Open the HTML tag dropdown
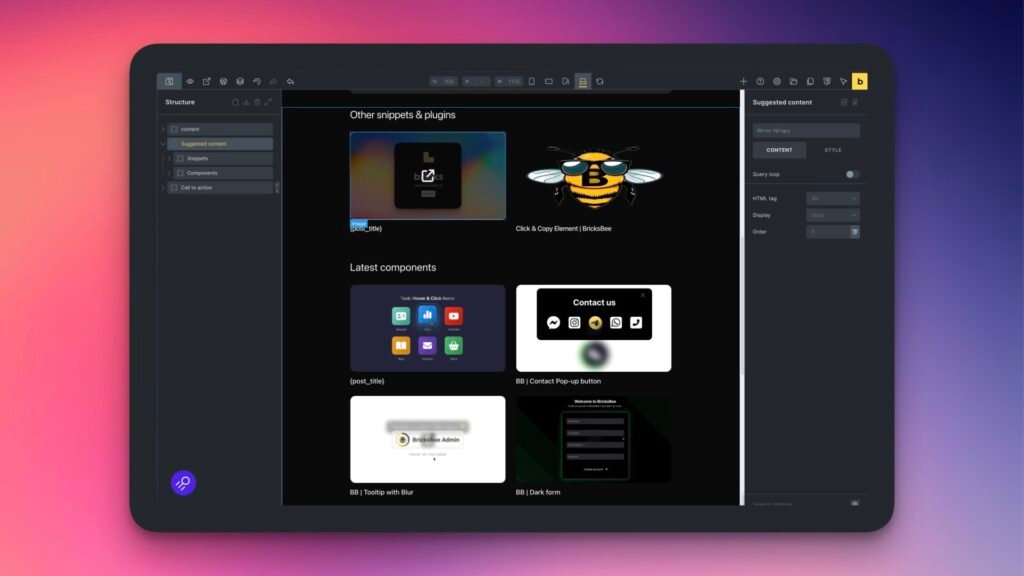 (832, 198)
